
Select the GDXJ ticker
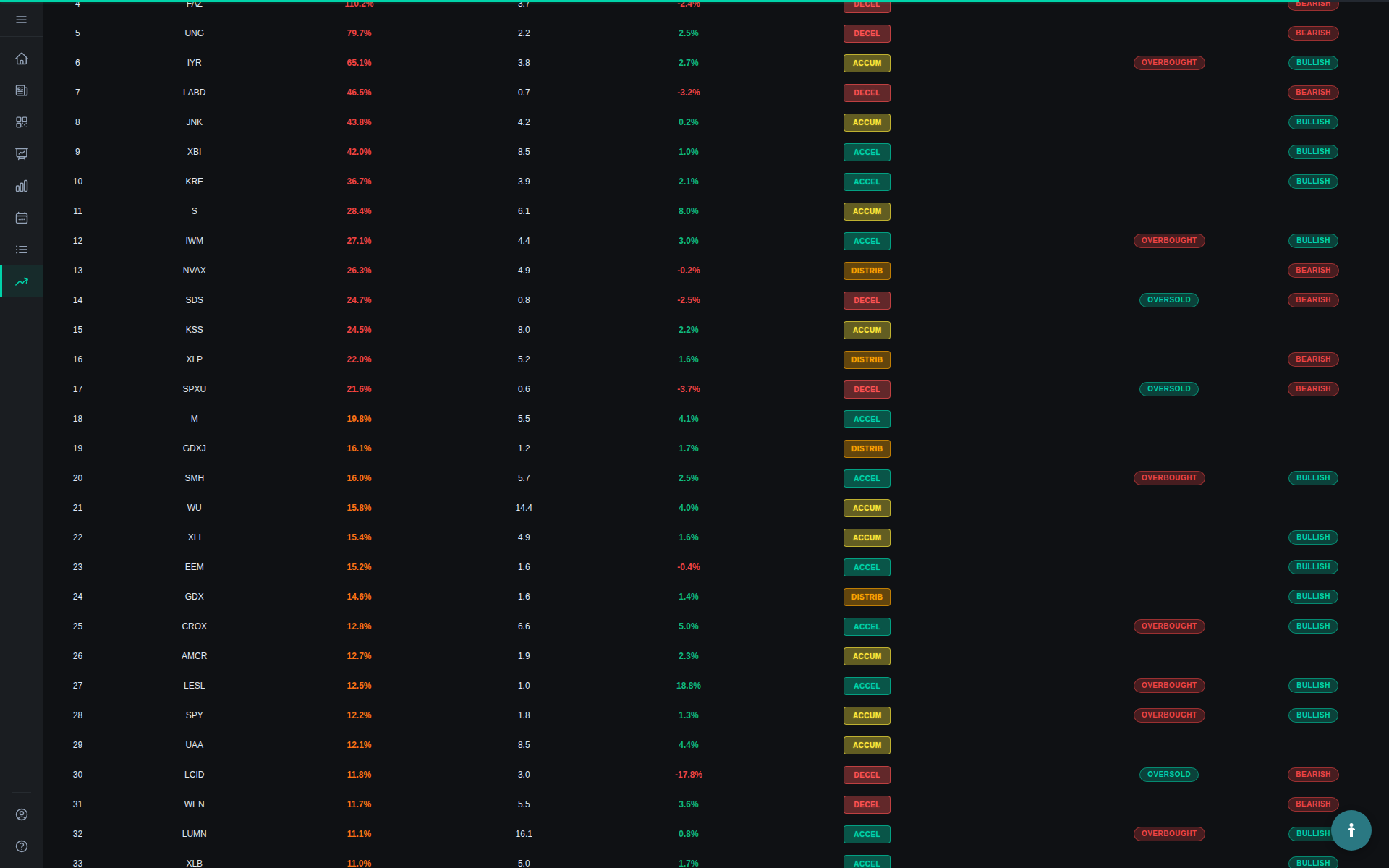coord(194,448)
